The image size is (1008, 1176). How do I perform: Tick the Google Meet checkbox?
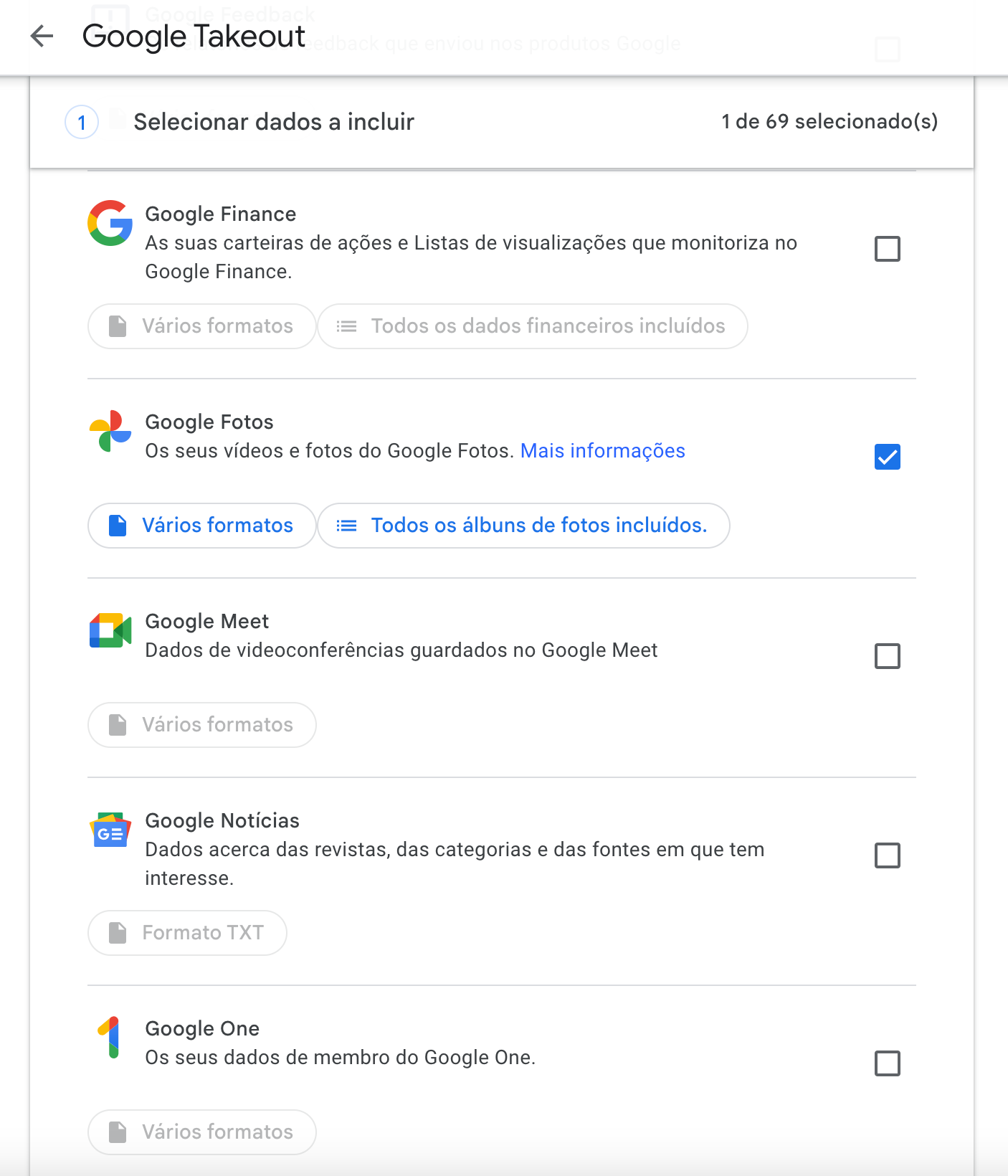pyautogui.click(x=888, y=656)
